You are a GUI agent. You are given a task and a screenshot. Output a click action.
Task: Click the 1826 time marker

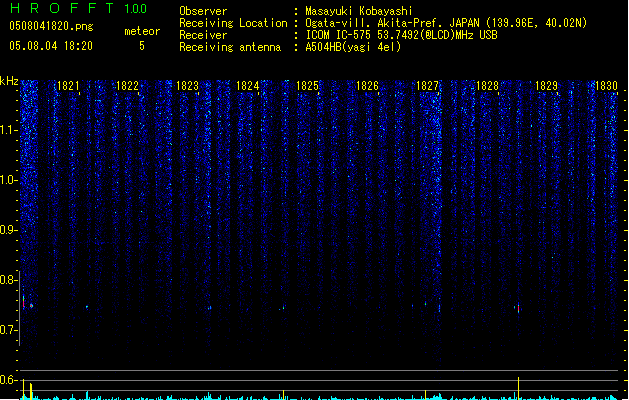tap(367, 86)
